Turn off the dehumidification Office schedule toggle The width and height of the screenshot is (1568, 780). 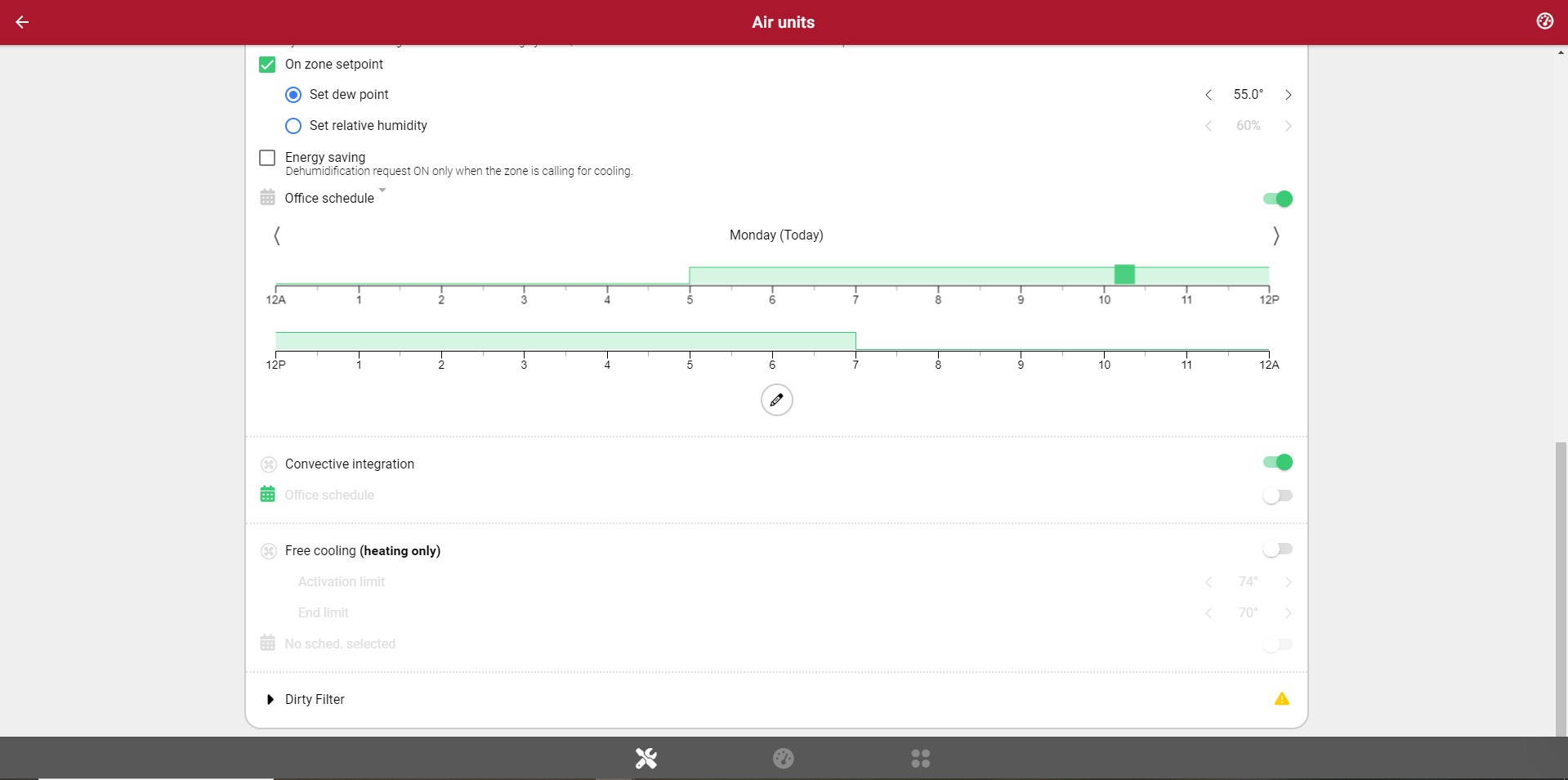[x=1278, y=199]
